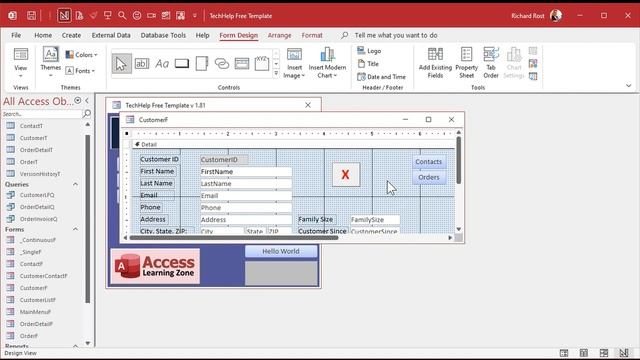The height and width of the screenshot is (360, 640).
Task: Open the Colors theme dropdown
Action: (82, 55)
